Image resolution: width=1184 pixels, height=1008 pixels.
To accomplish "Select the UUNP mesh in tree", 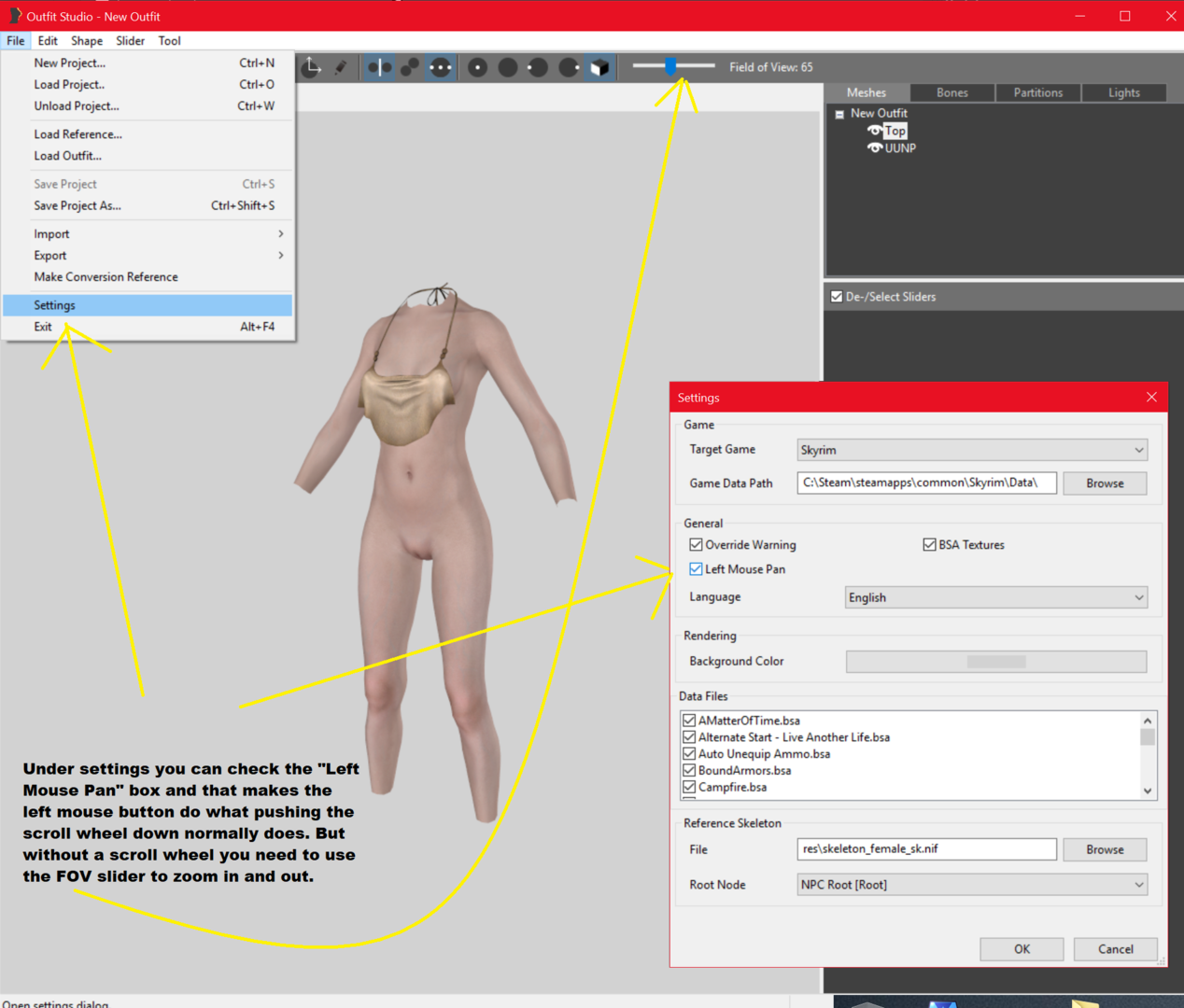I will pos(900,147).
